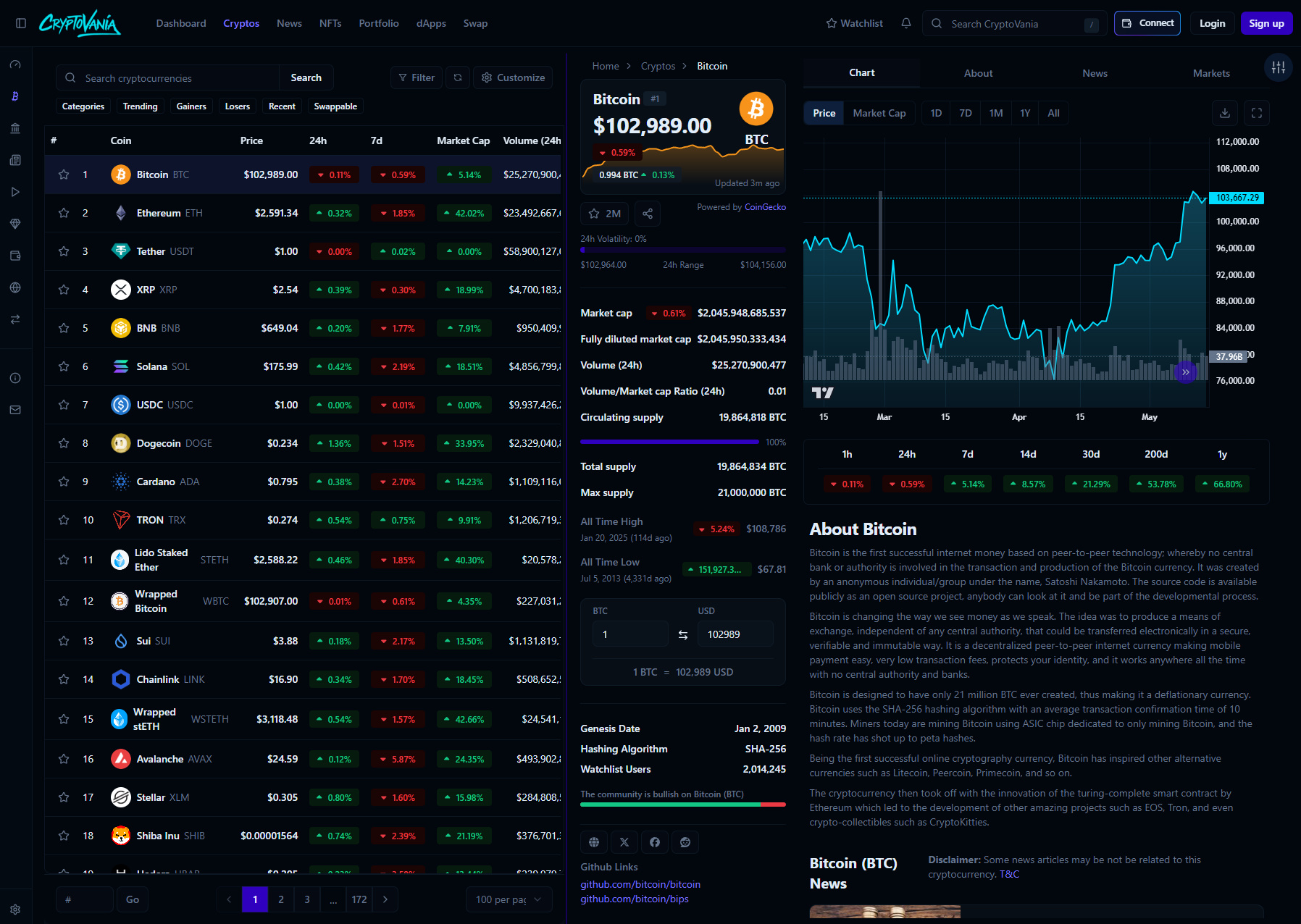Open the notifications bell

click(x=905, y=23)
